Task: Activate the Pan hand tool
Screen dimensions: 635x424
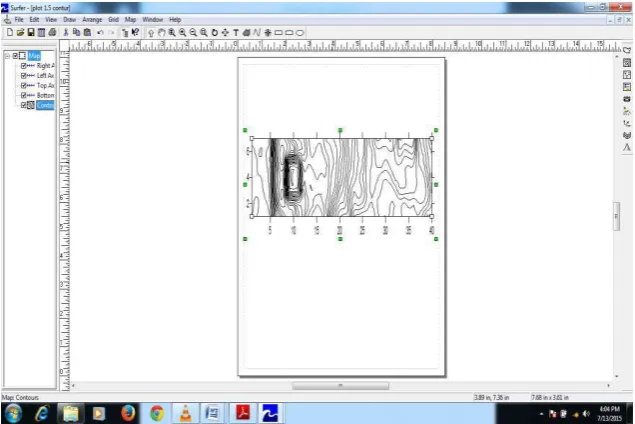Action: tap(162, 33)
